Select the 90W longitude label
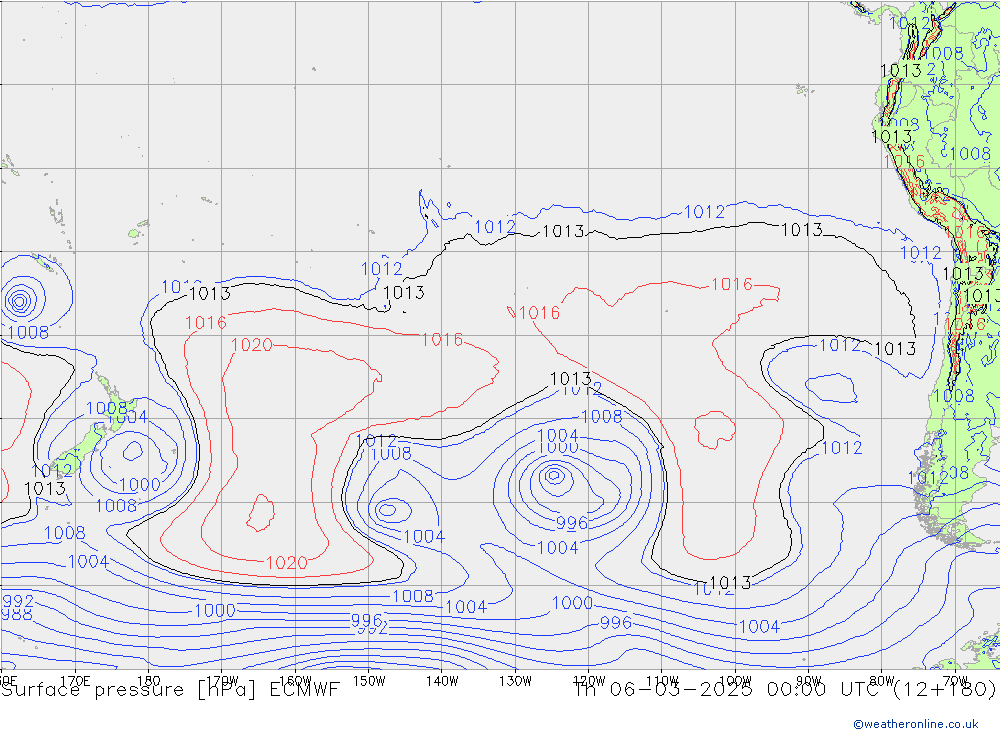The image size is (1000, 733). tap(809, 681)
